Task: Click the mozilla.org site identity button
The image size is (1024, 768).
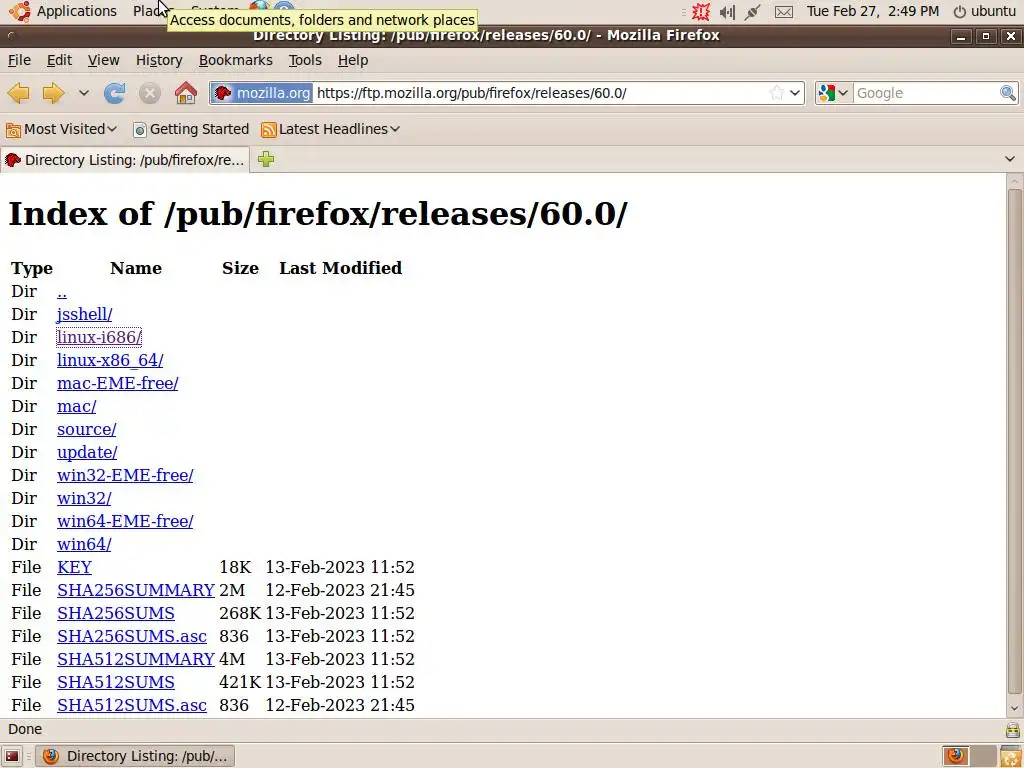Action: click(x=262, y=93)
